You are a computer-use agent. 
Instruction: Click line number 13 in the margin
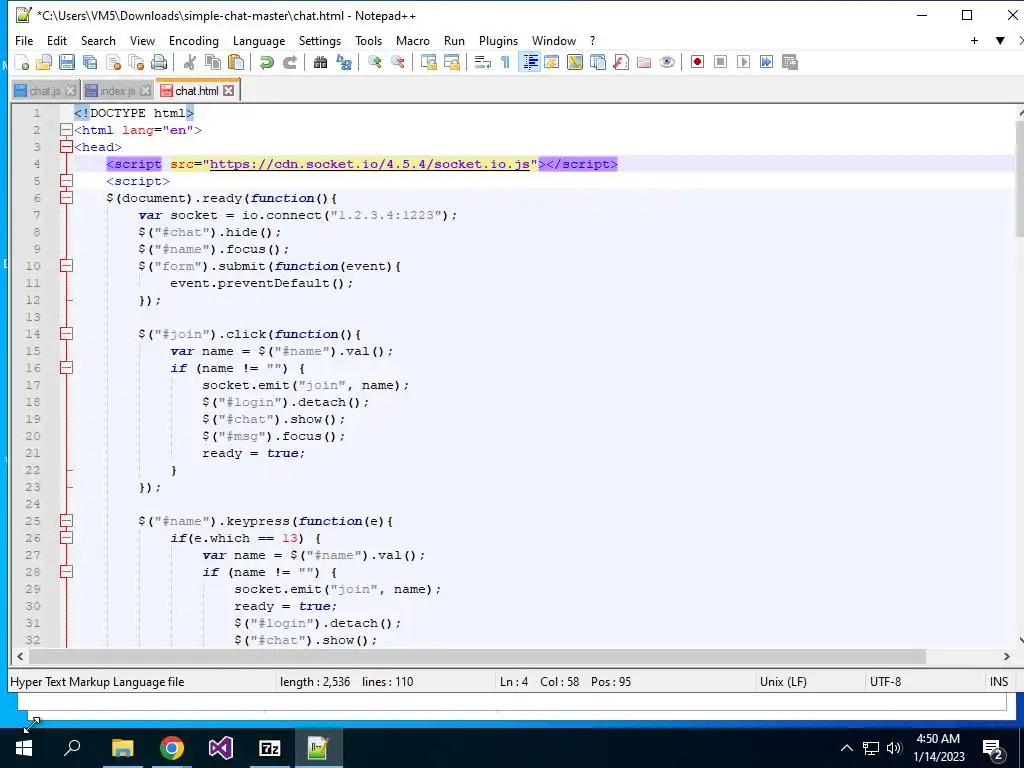tap(33, 317)
